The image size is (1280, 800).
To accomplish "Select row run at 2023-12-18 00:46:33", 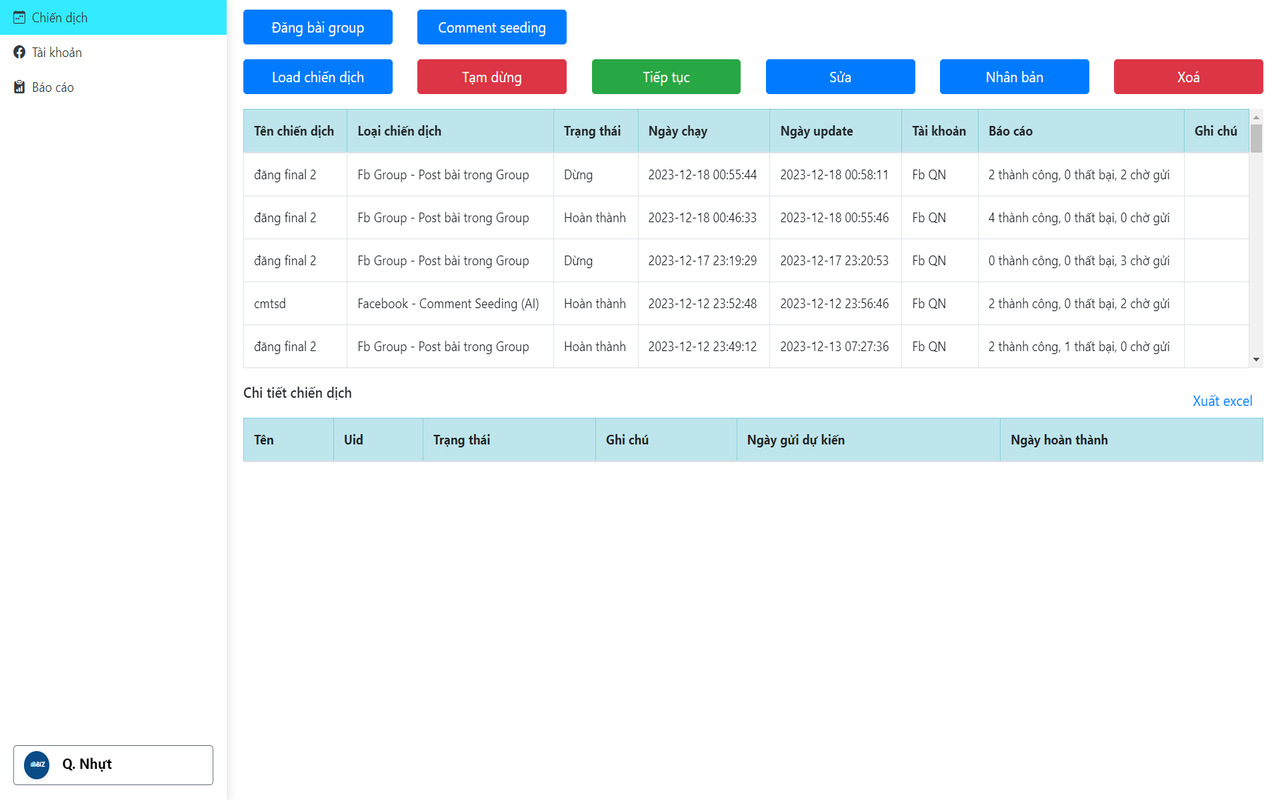I will [x=746, y=217].
